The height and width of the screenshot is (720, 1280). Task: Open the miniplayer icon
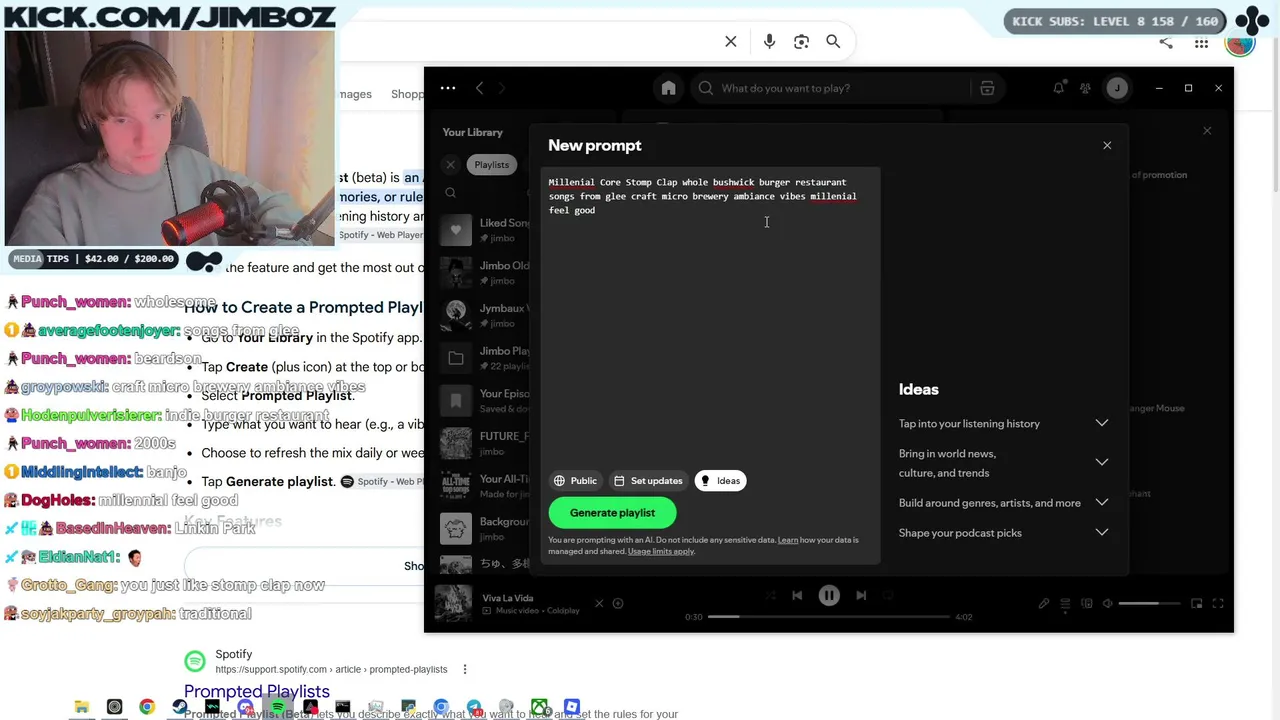[x=1196, y=603]
